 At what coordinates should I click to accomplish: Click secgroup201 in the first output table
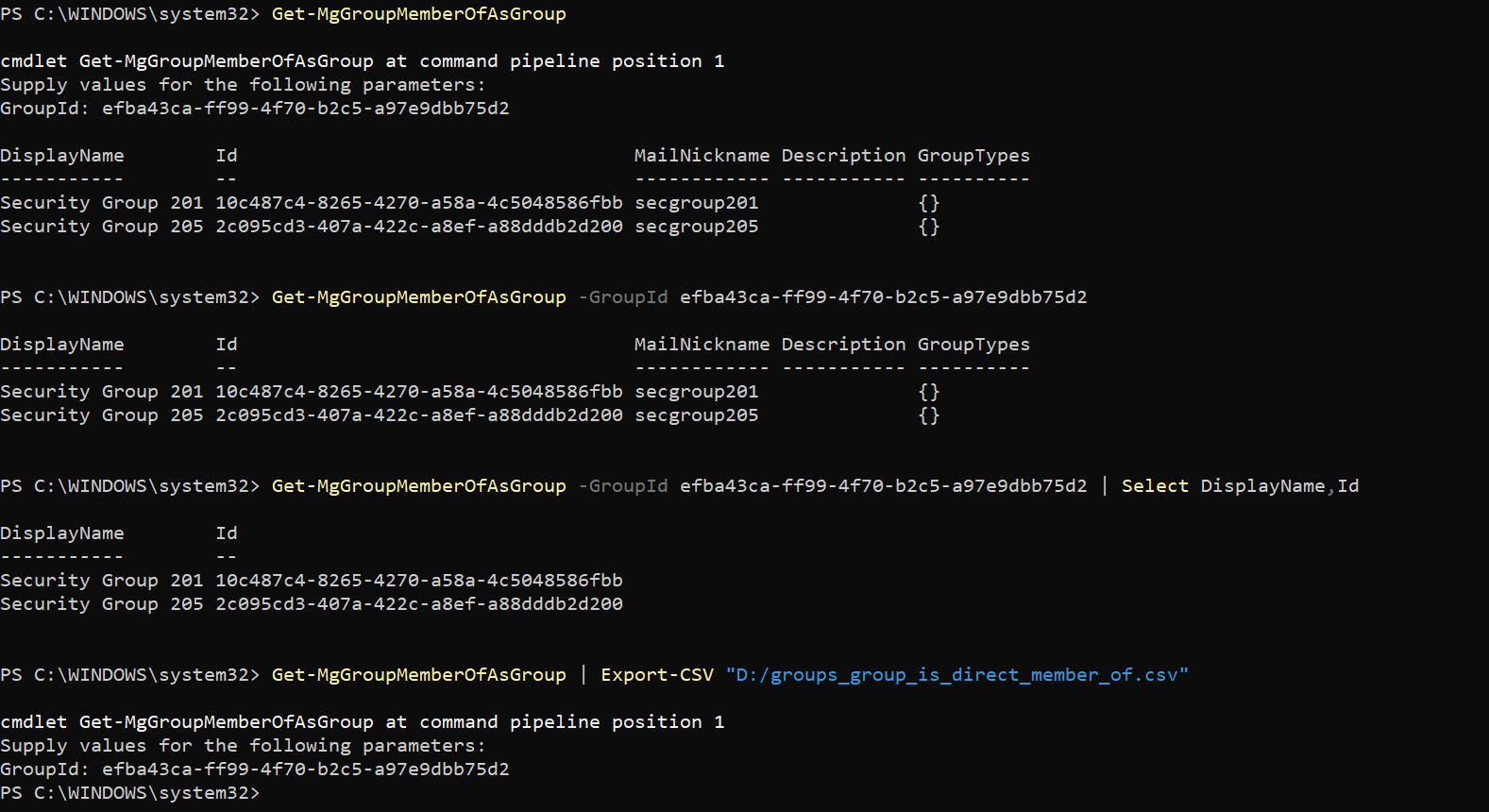coord(696,203)
